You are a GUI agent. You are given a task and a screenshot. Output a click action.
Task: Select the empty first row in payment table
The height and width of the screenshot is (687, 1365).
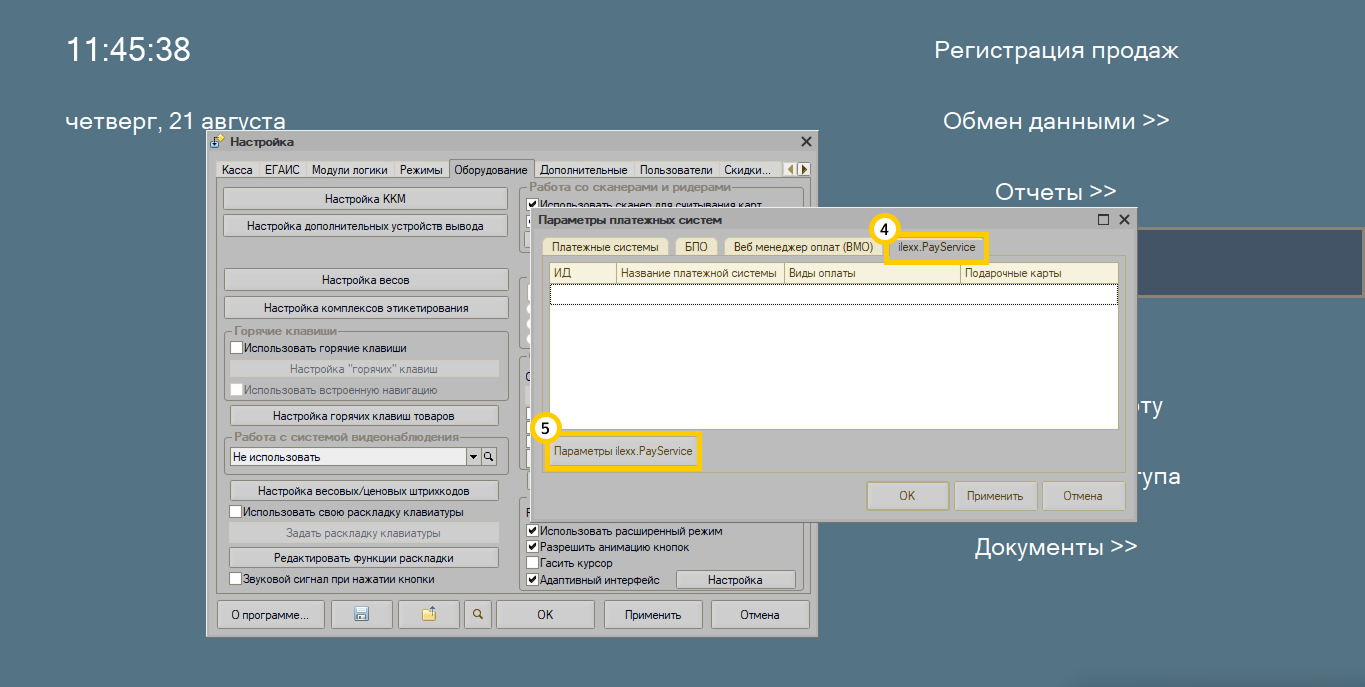coord(832,294)
